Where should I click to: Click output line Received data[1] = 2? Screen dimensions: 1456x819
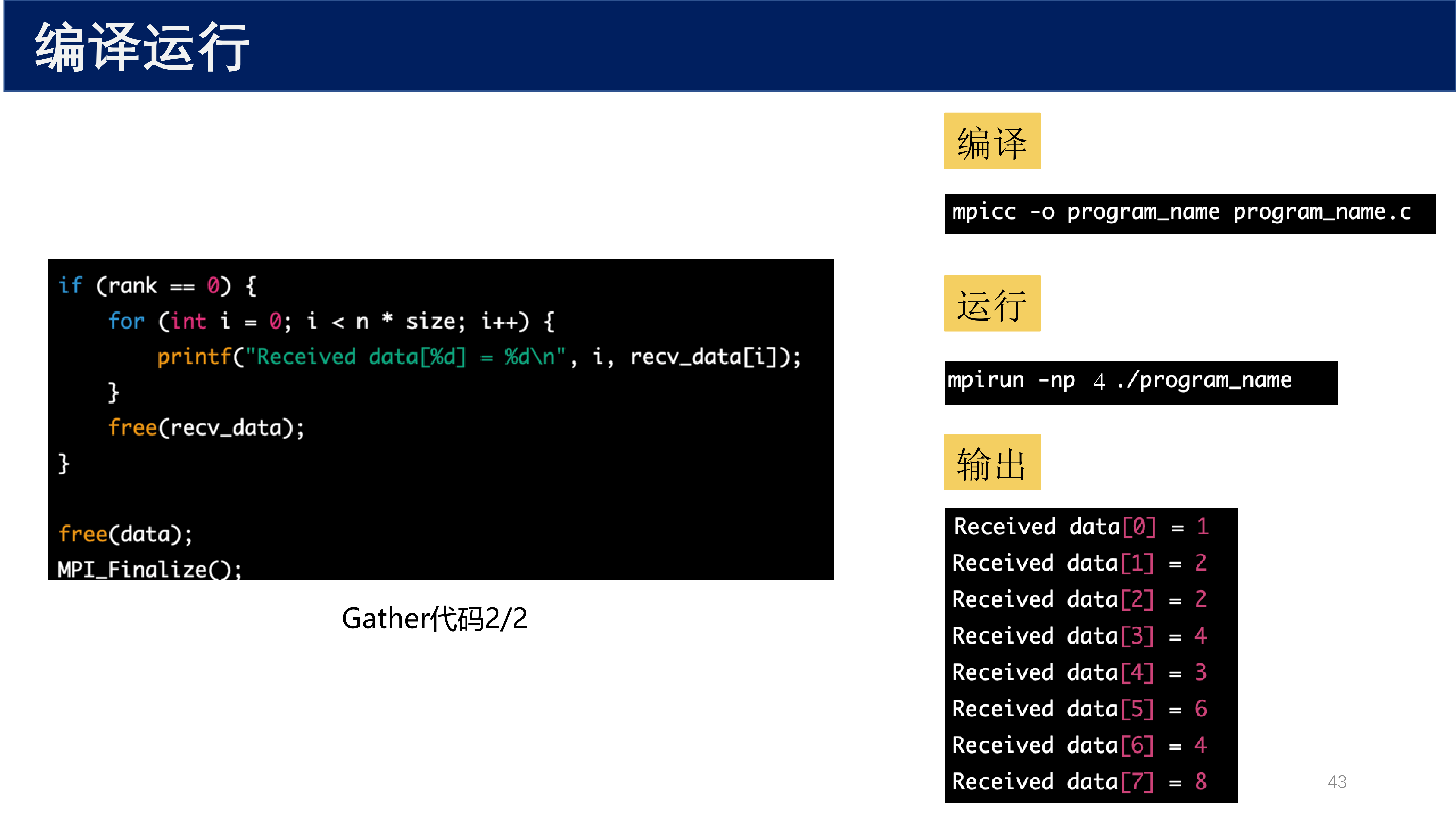point(1080,563)
